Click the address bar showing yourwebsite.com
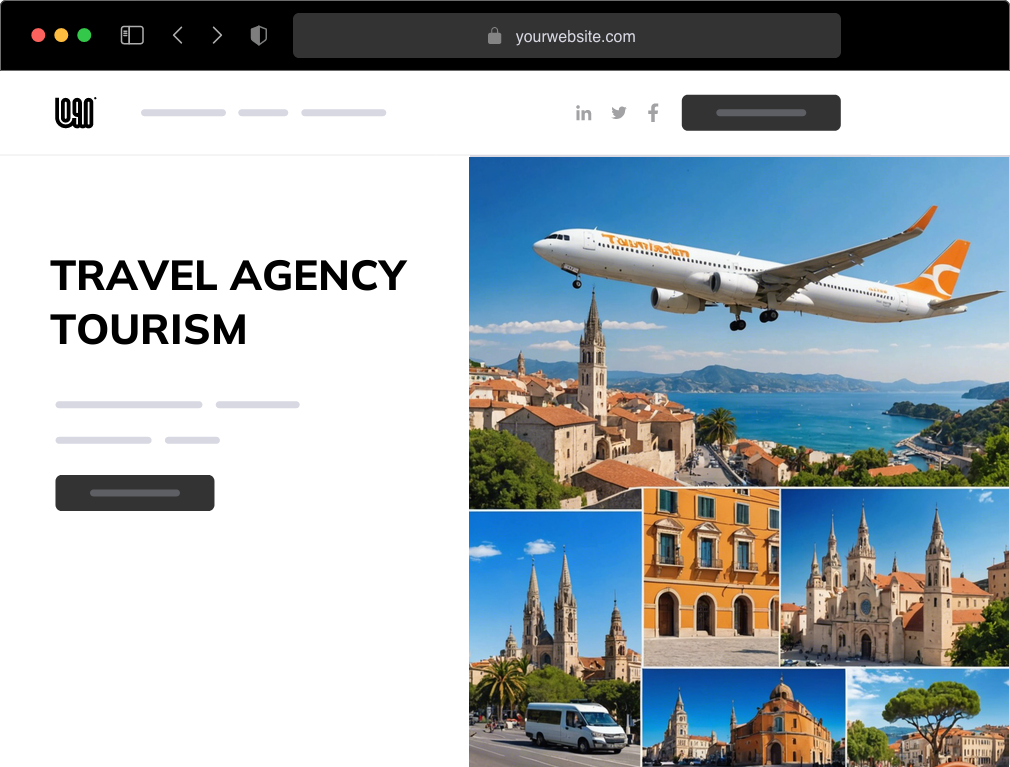 pos(566,36)
